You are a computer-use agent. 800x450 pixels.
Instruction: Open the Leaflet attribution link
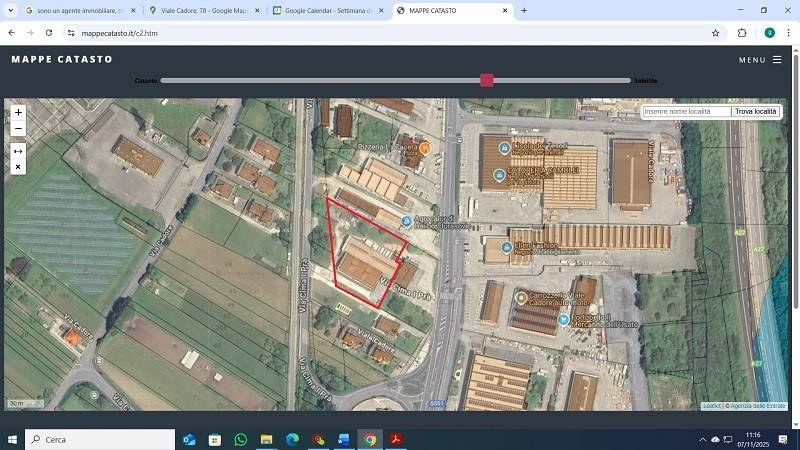pyautogui.click(x=711, y=405)
